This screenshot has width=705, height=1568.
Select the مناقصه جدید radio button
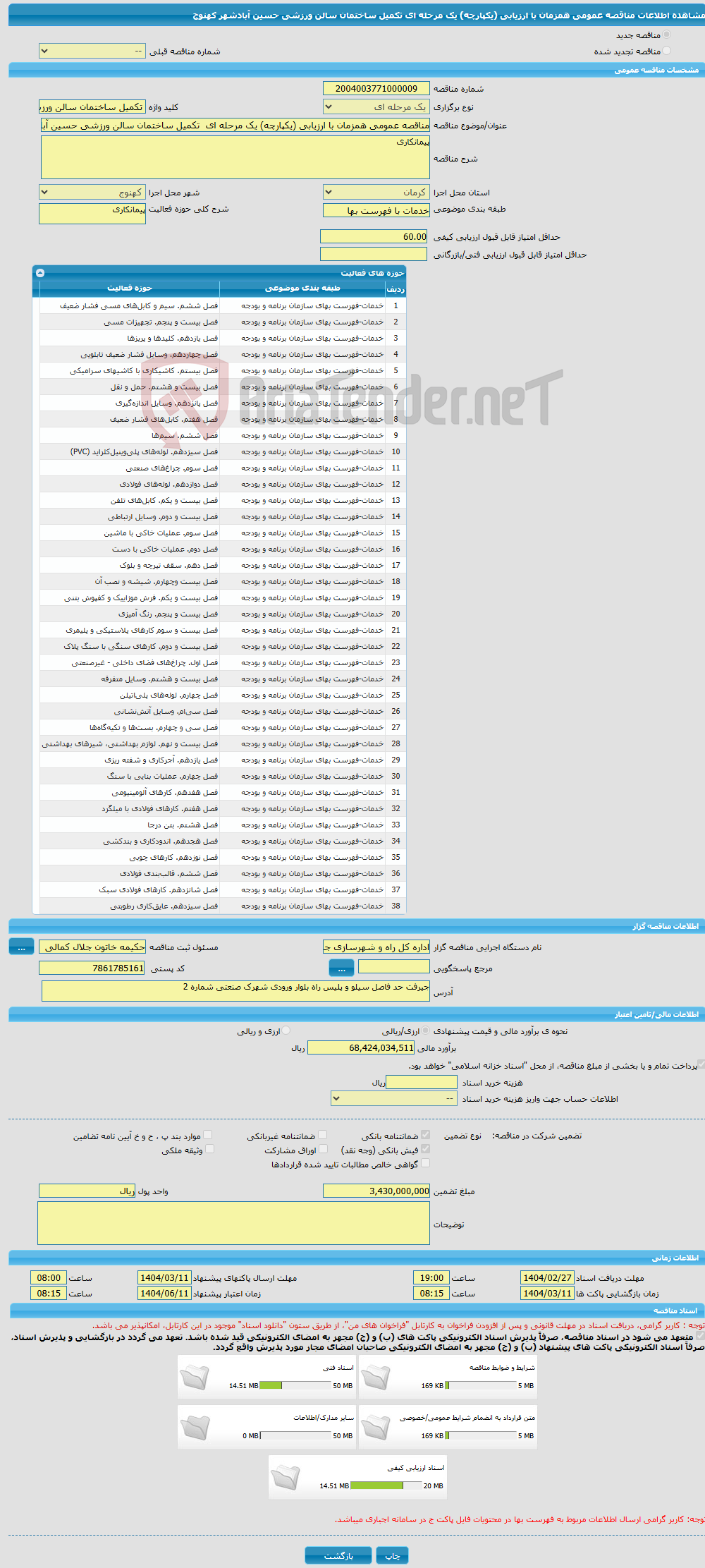click(666, 35)
